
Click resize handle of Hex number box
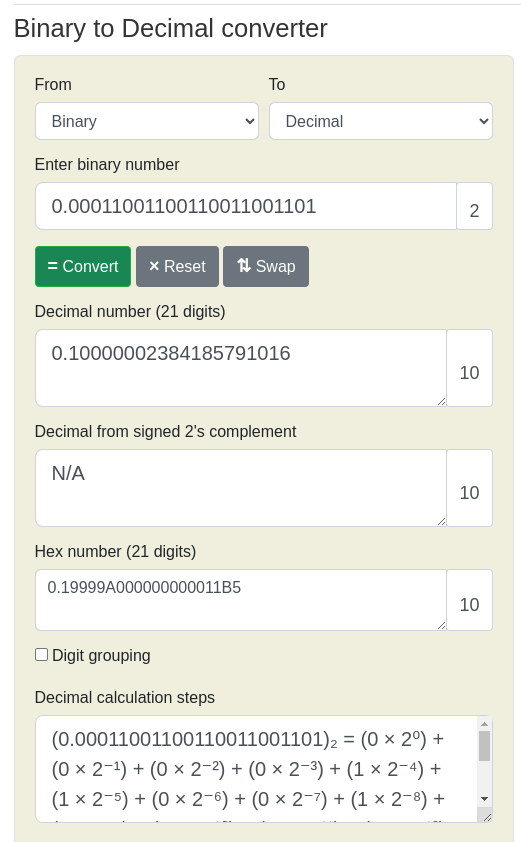tap(442, 625)
